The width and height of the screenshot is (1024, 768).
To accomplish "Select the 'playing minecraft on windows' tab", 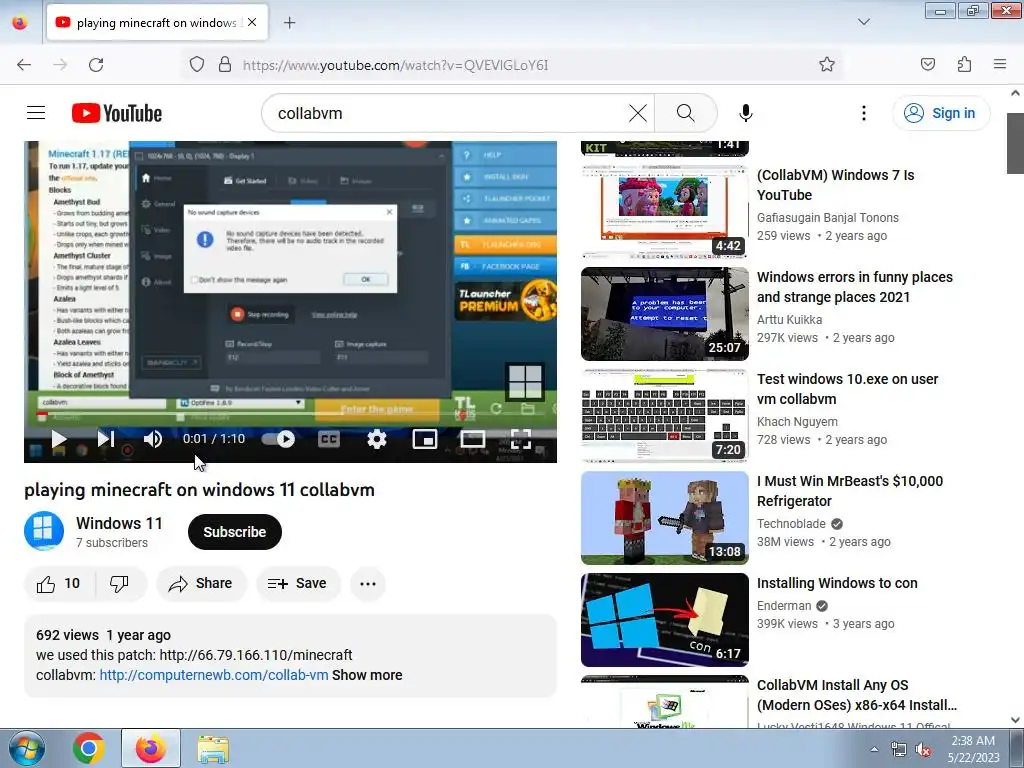I will 157,22.
